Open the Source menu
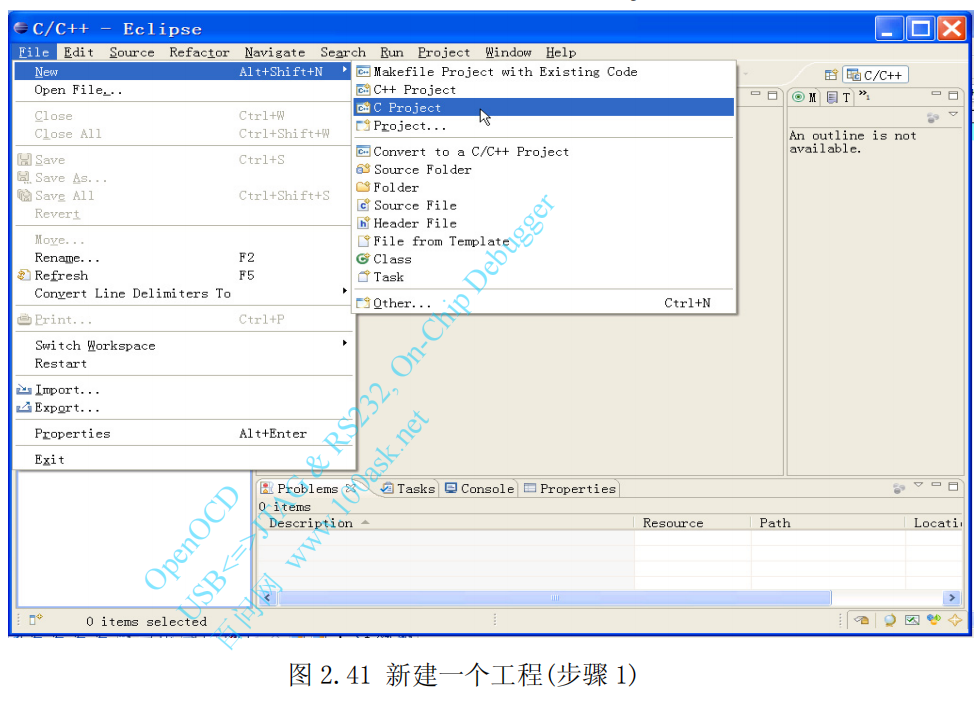The image size is (979, 701). (132, 52)
